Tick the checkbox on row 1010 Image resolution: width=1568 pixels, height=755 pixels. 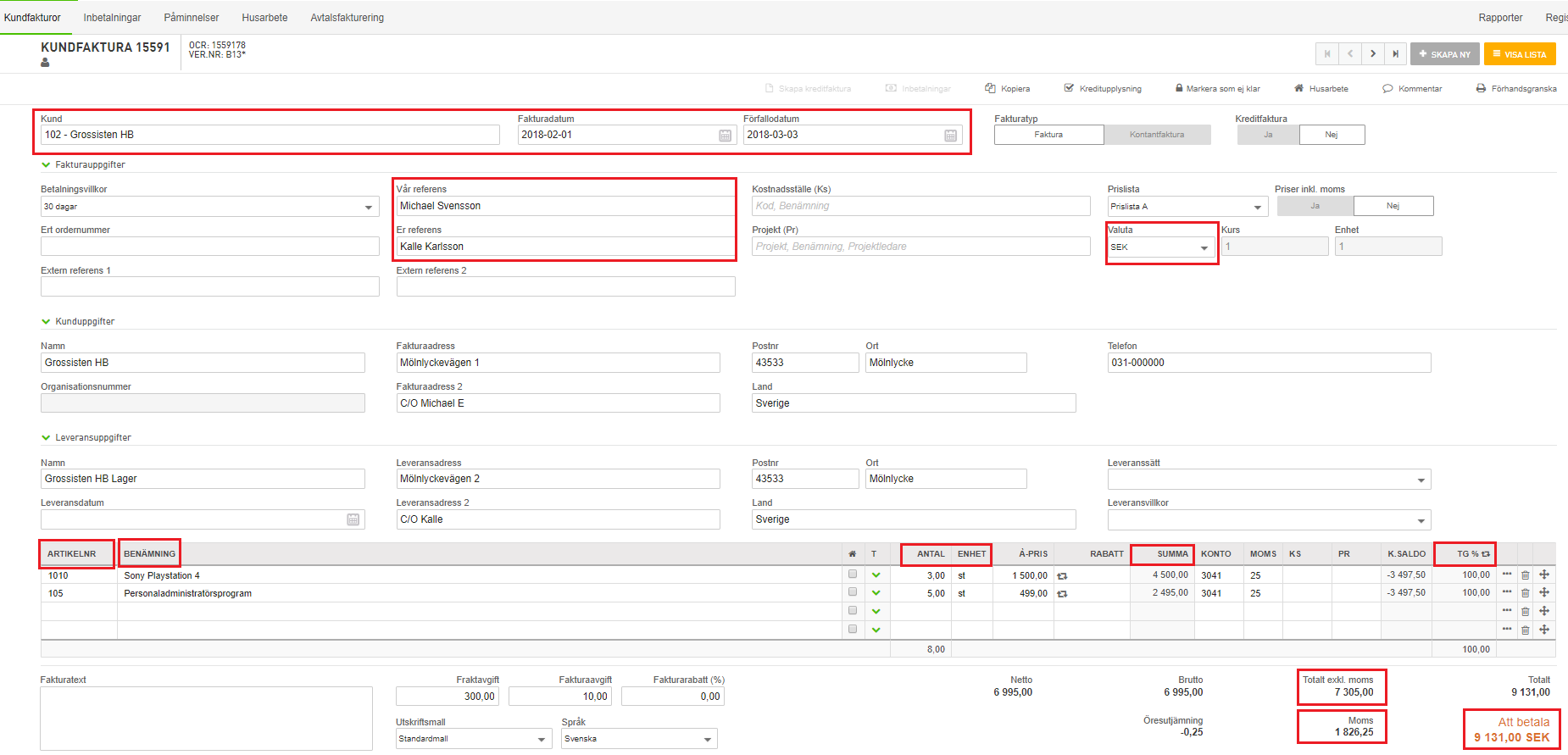pos(853,575)
